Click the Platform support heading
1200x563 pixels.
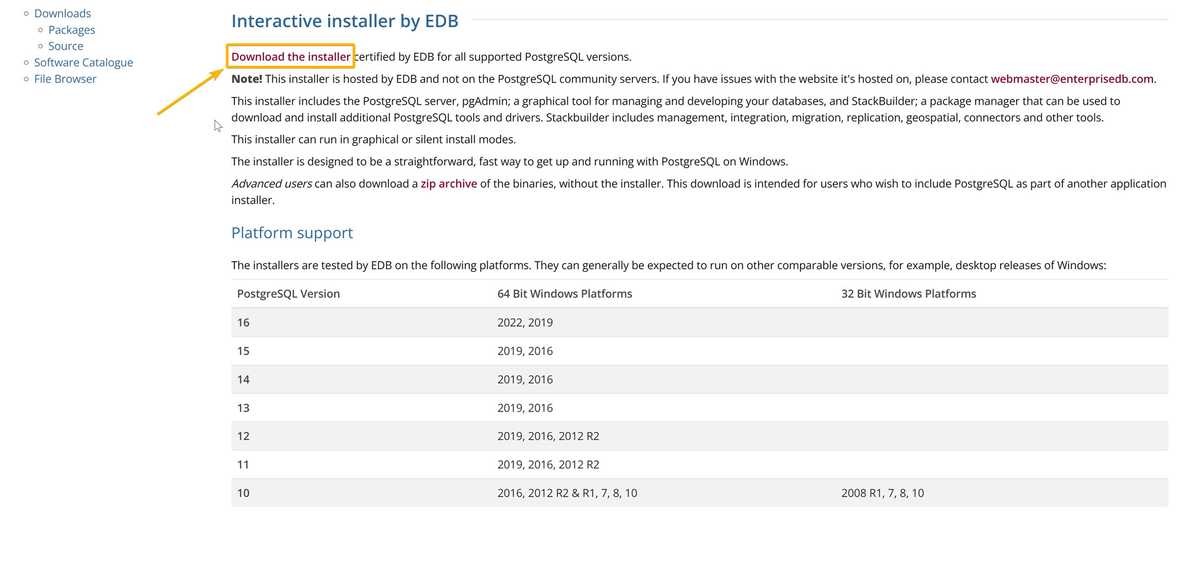point(292,233)
